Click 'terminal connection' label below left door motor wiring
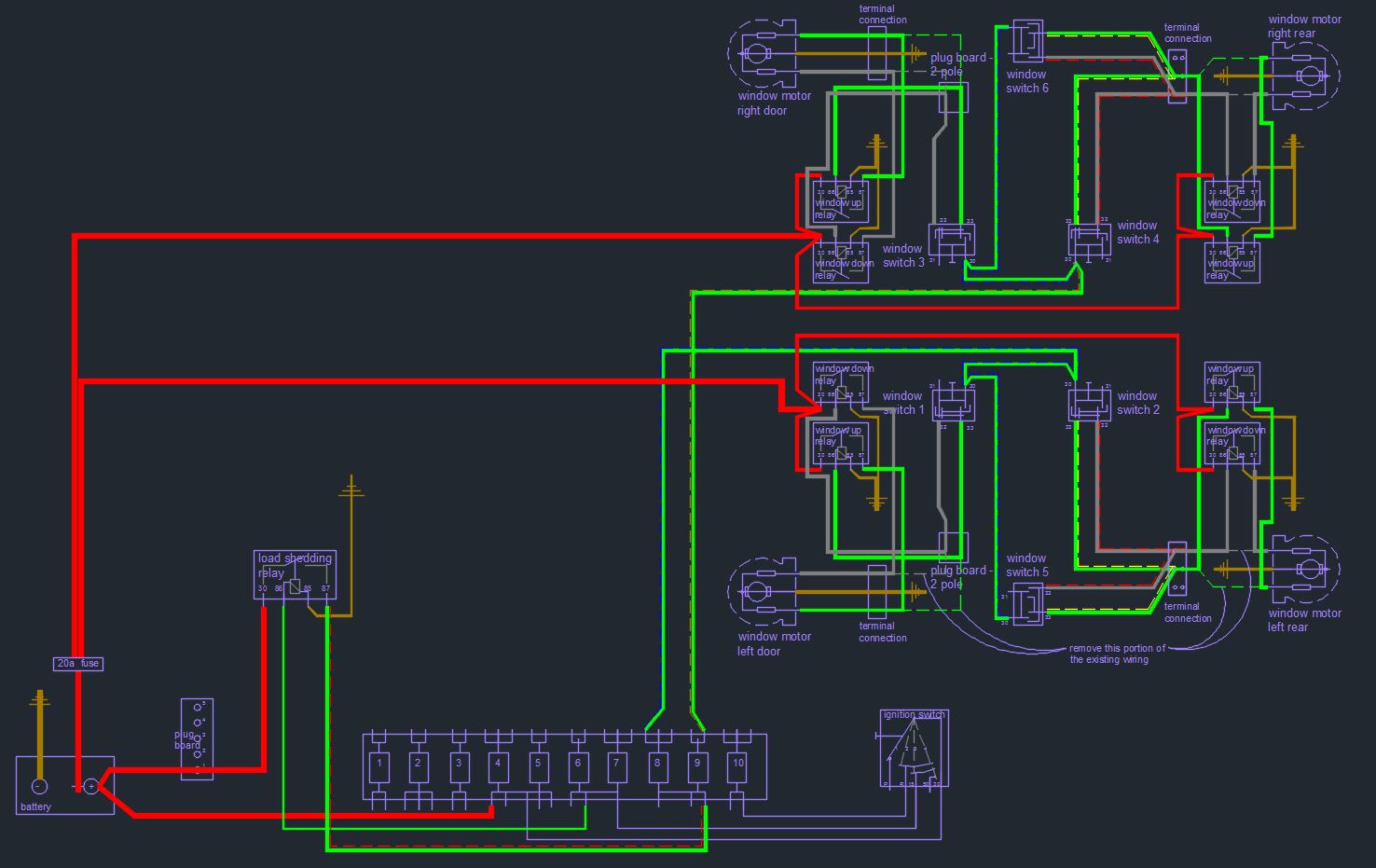 point(883,632)
